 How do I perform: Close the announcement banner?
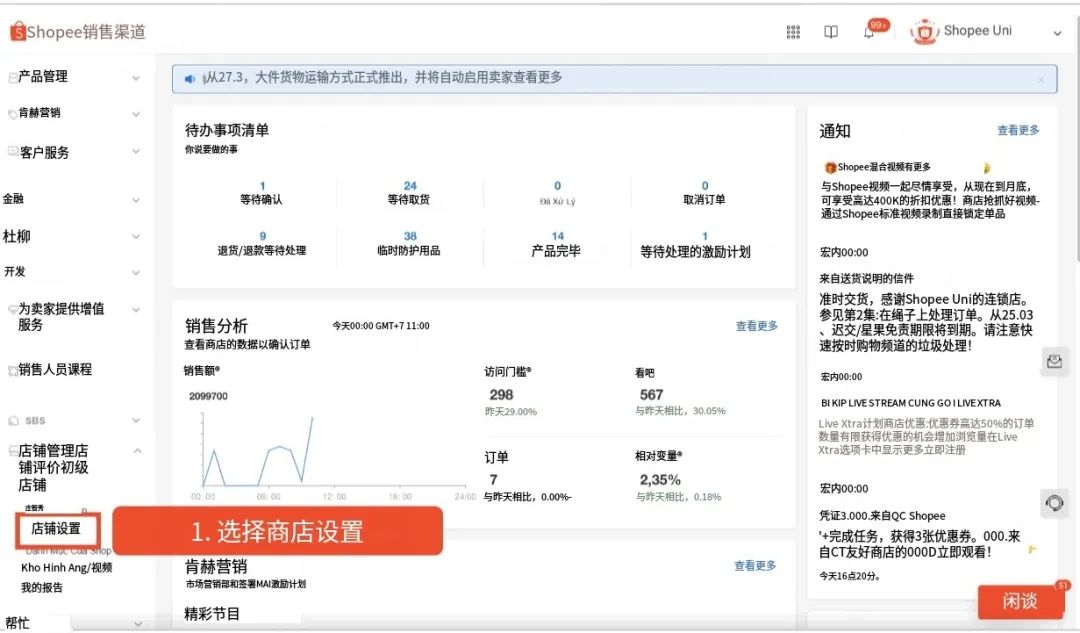point(1041,79)
